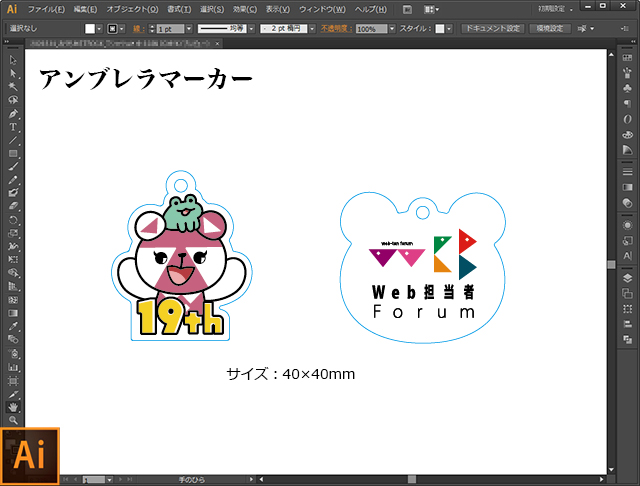This screenshot has height=486, width=640.
Task: Open the Brushes panel icon
Action: pyautogui.click(x=627, y=73)
